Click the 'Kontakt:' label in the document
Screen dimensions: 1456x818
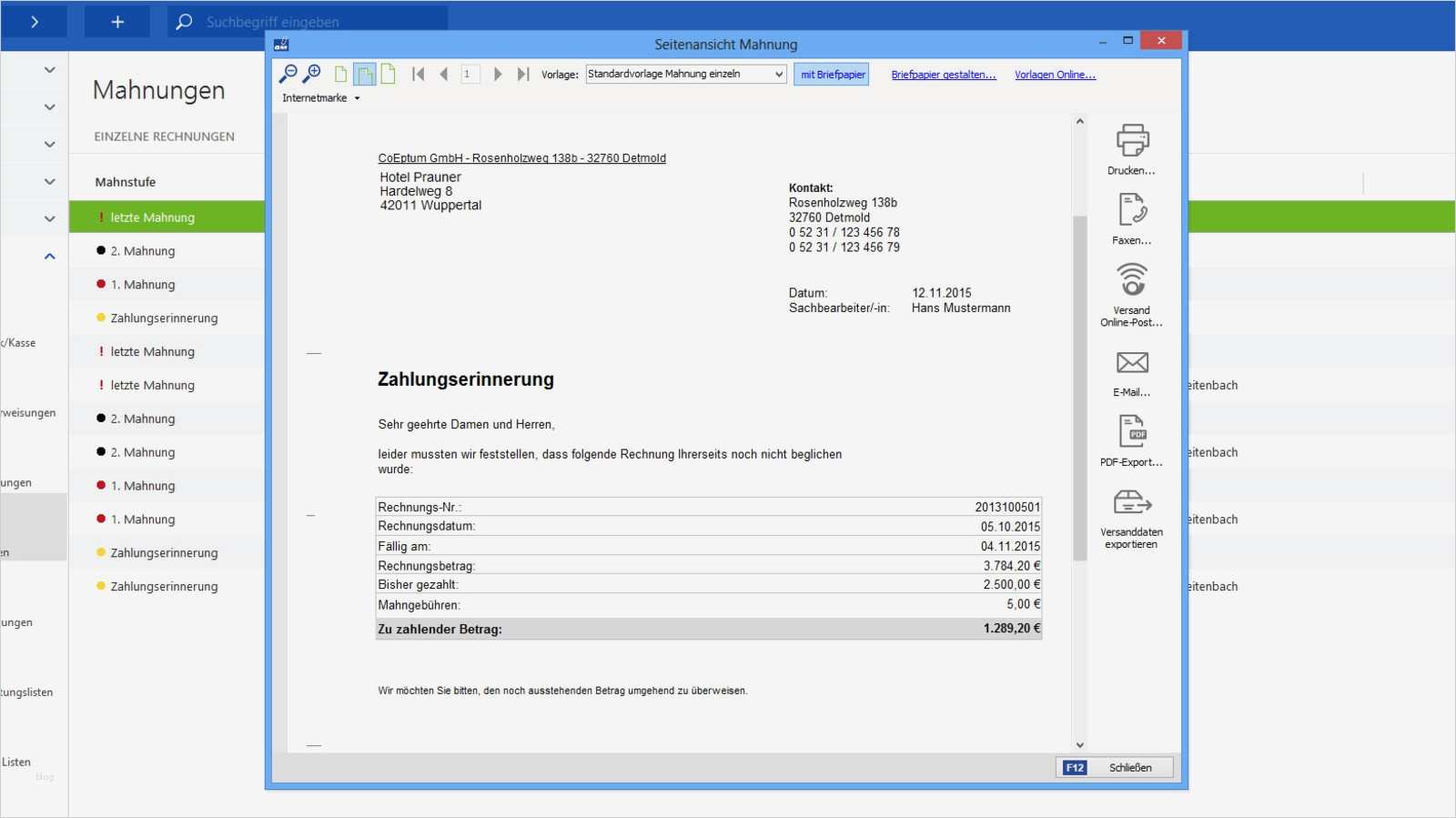point(811,188)
